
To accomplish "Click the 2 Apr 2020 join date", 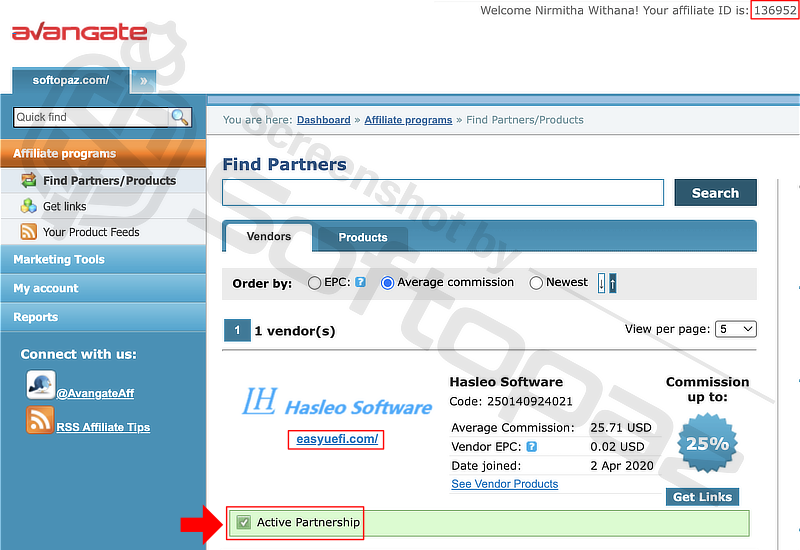I will [622, 466].
